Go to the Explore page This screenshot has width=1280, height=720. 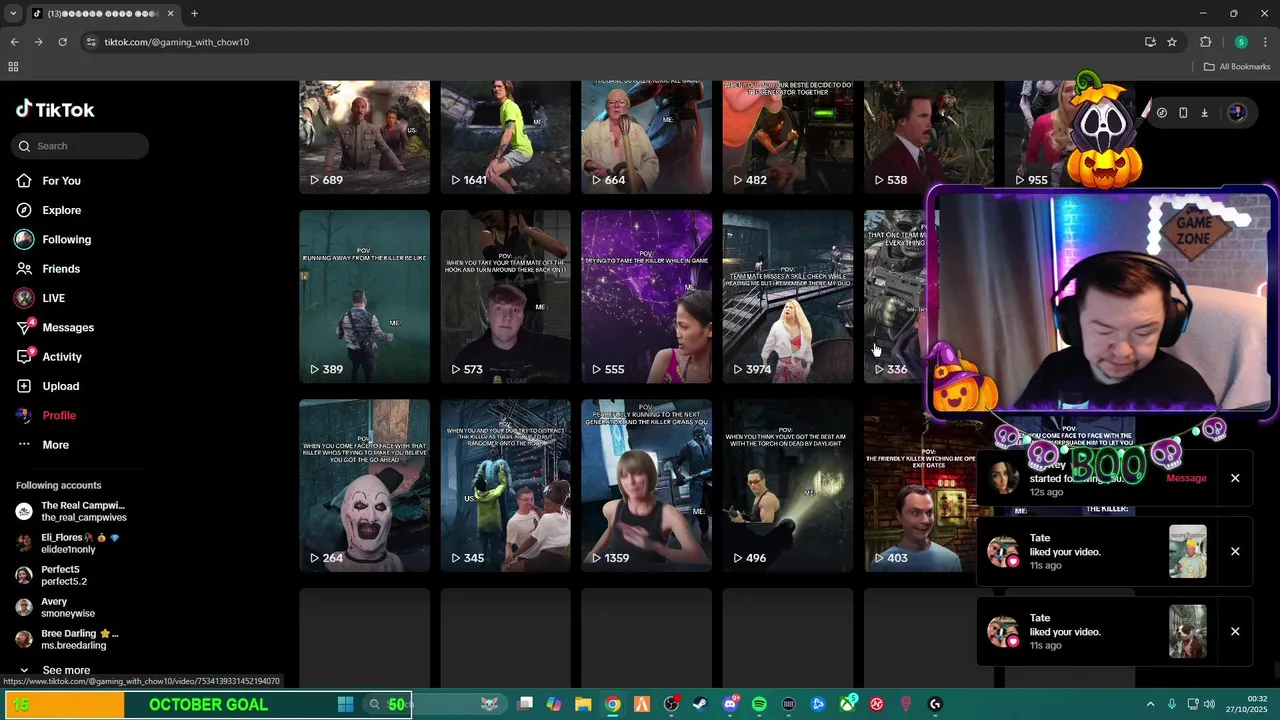pos(61,210)
